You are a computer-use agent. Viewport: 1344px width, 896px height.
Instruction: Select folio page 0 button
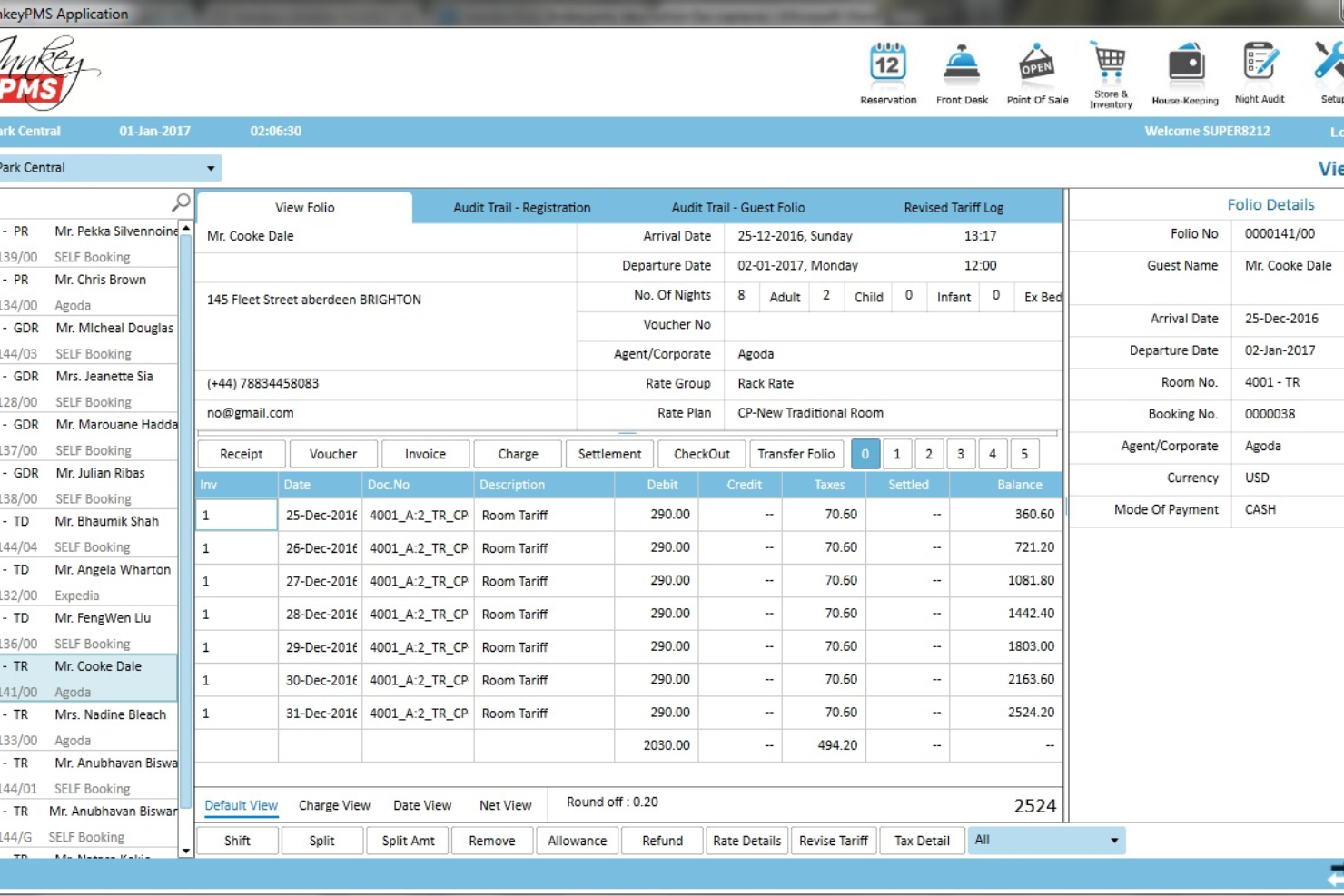865,454
